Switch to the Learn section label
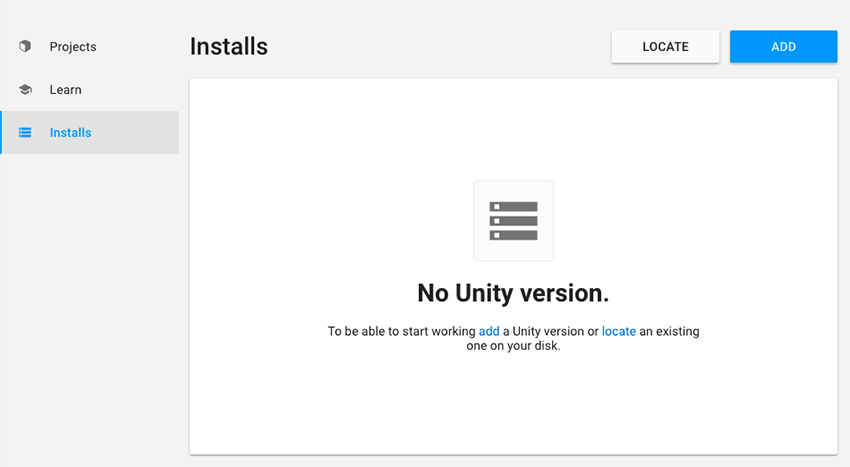 pos(66,90)
